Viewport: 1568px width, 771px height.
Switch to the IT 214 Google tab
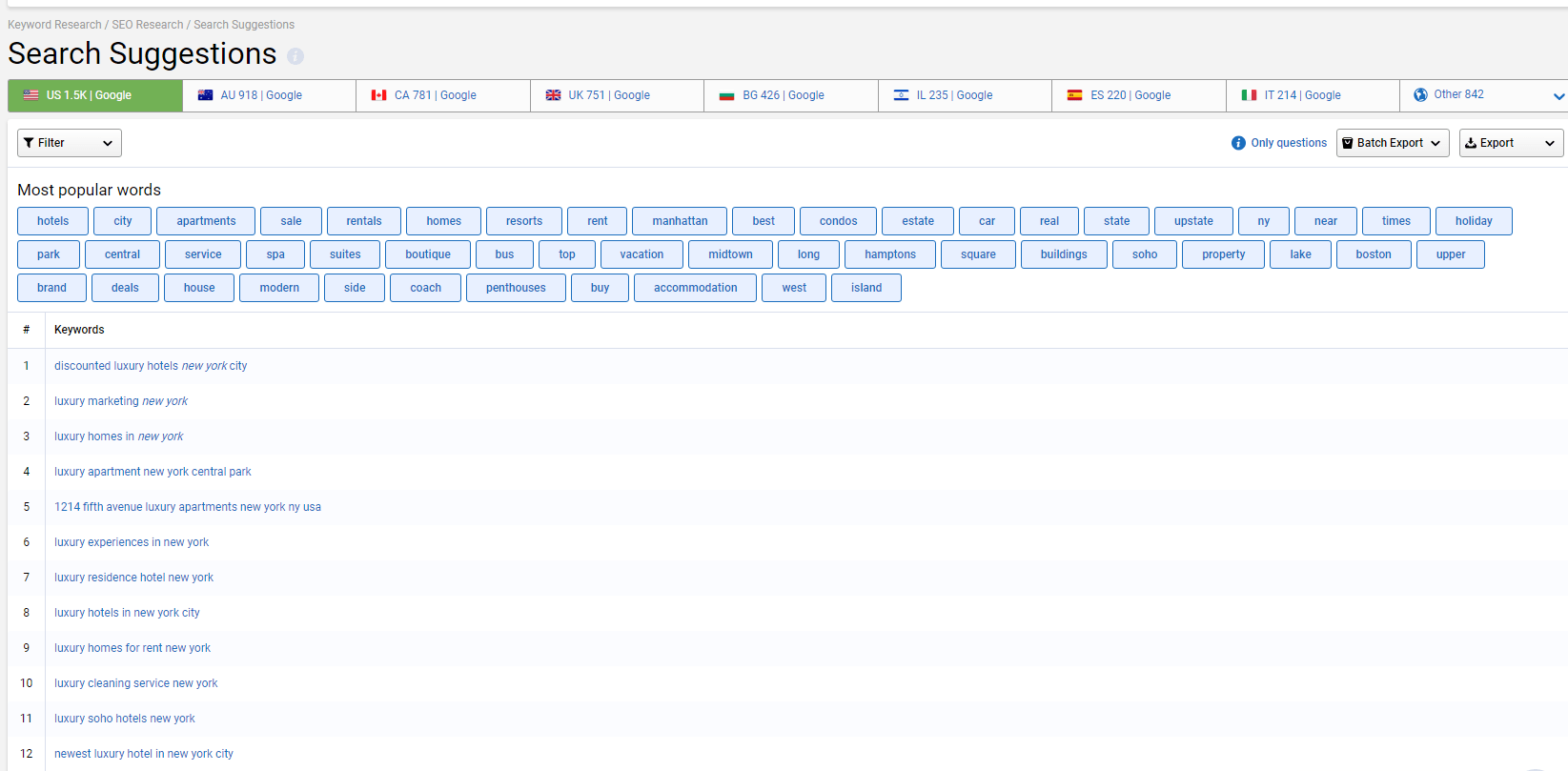pyautogui.click(x=1313, y=95)
